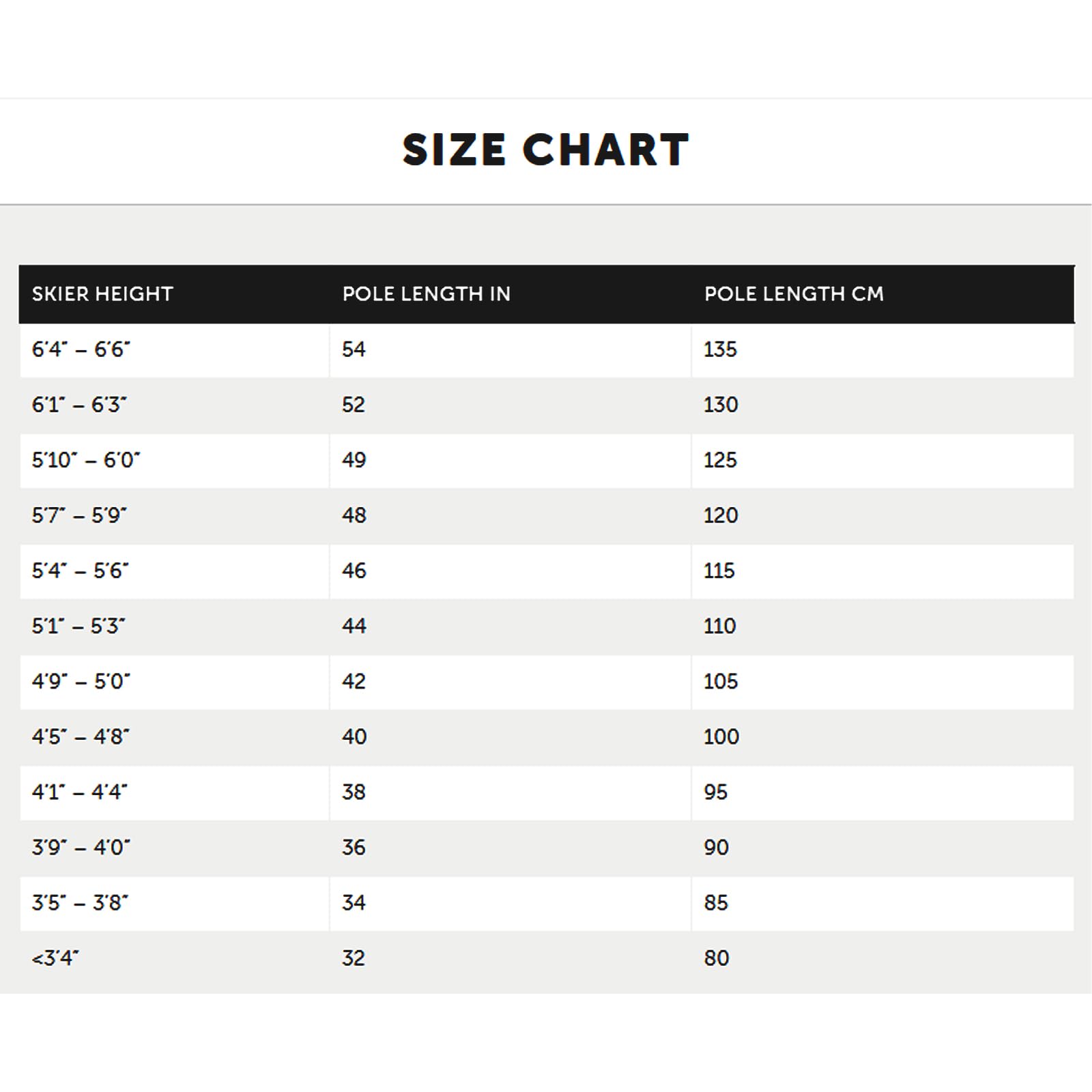Click the 95 cm pole length cell

[882, 792]
